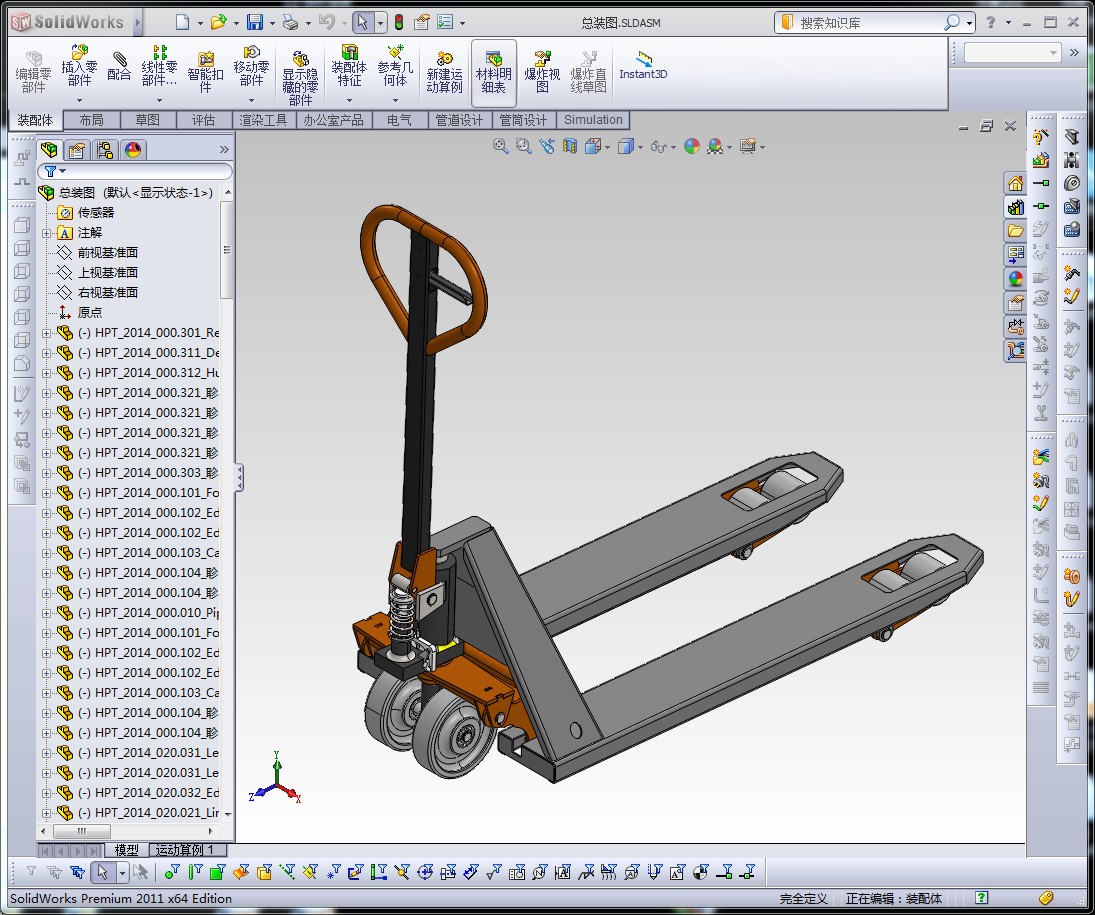Viewport: 1095px width, 915px height.
Task: Open the 办公室产品 tab
Action: [x=333, y=120]
